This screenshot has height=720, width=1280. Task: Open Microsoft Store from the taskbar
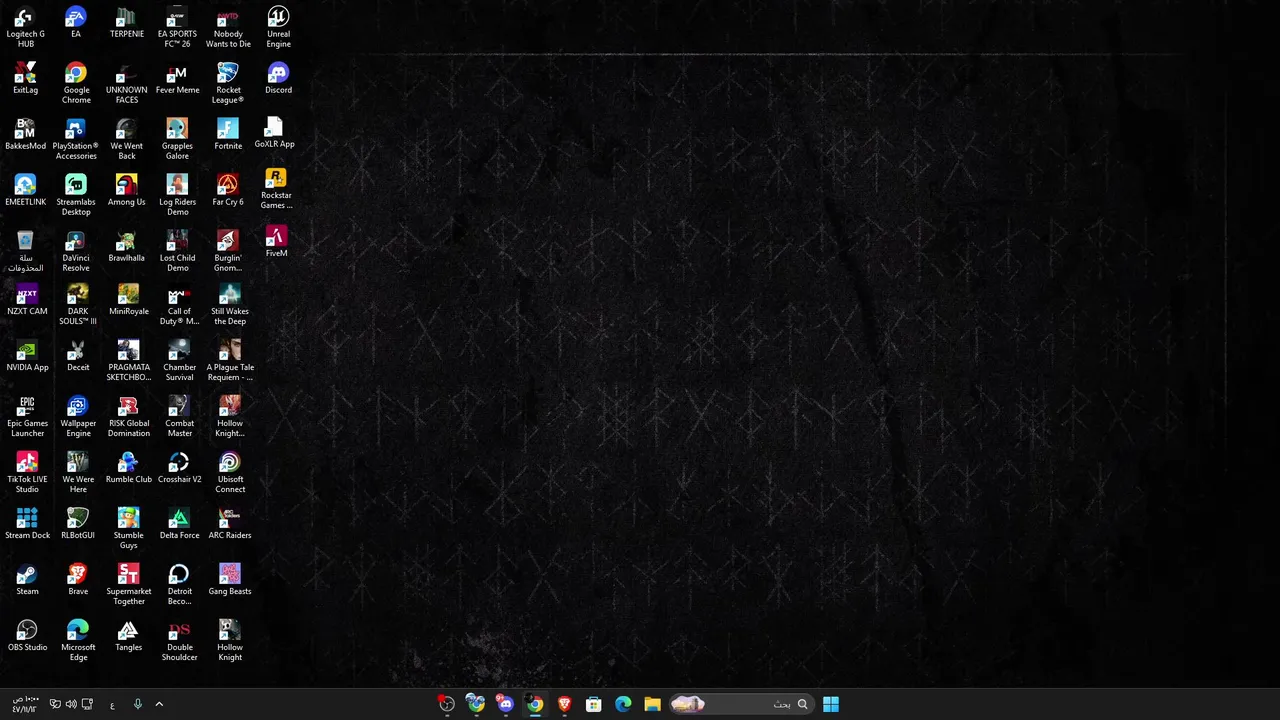(594, 704)
